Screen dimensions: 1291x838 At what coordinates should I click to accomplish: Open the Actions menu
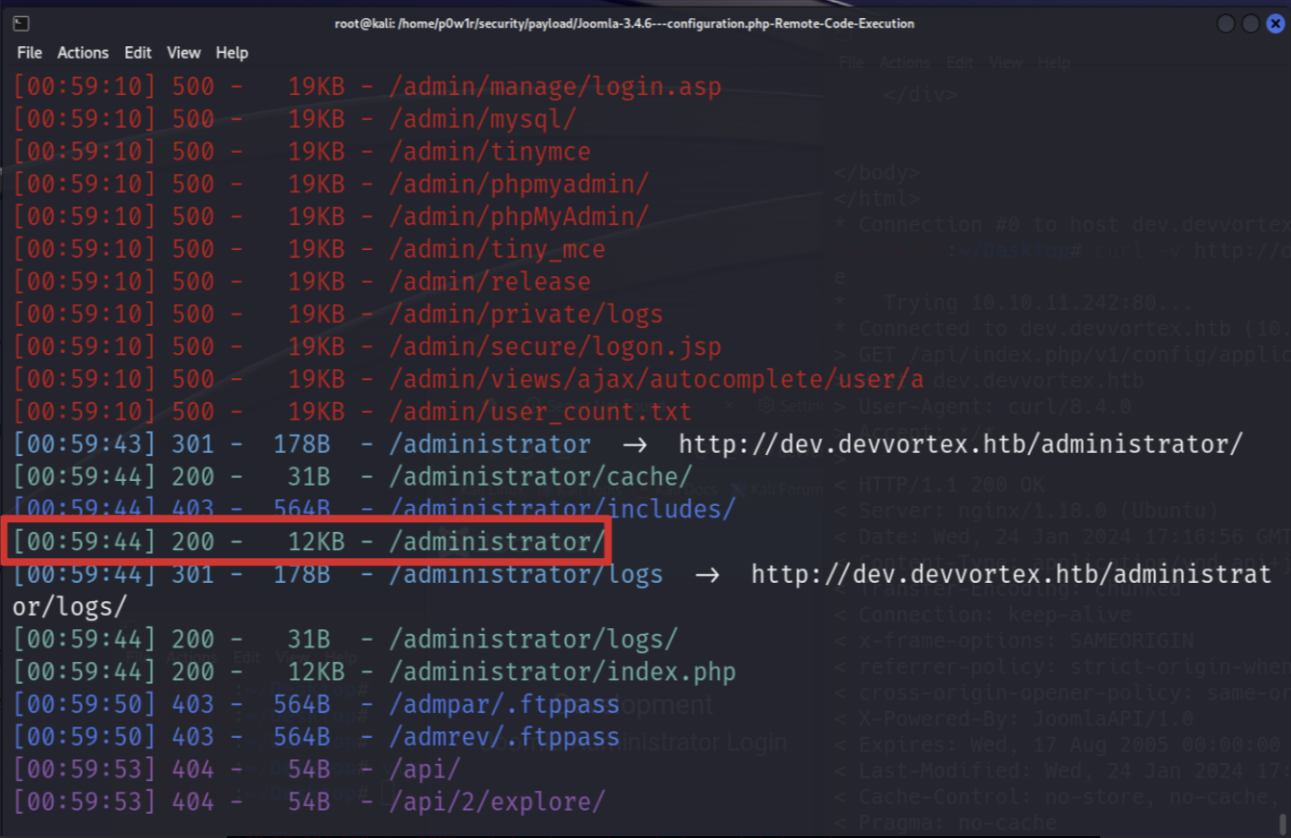(x=83, y=53)
